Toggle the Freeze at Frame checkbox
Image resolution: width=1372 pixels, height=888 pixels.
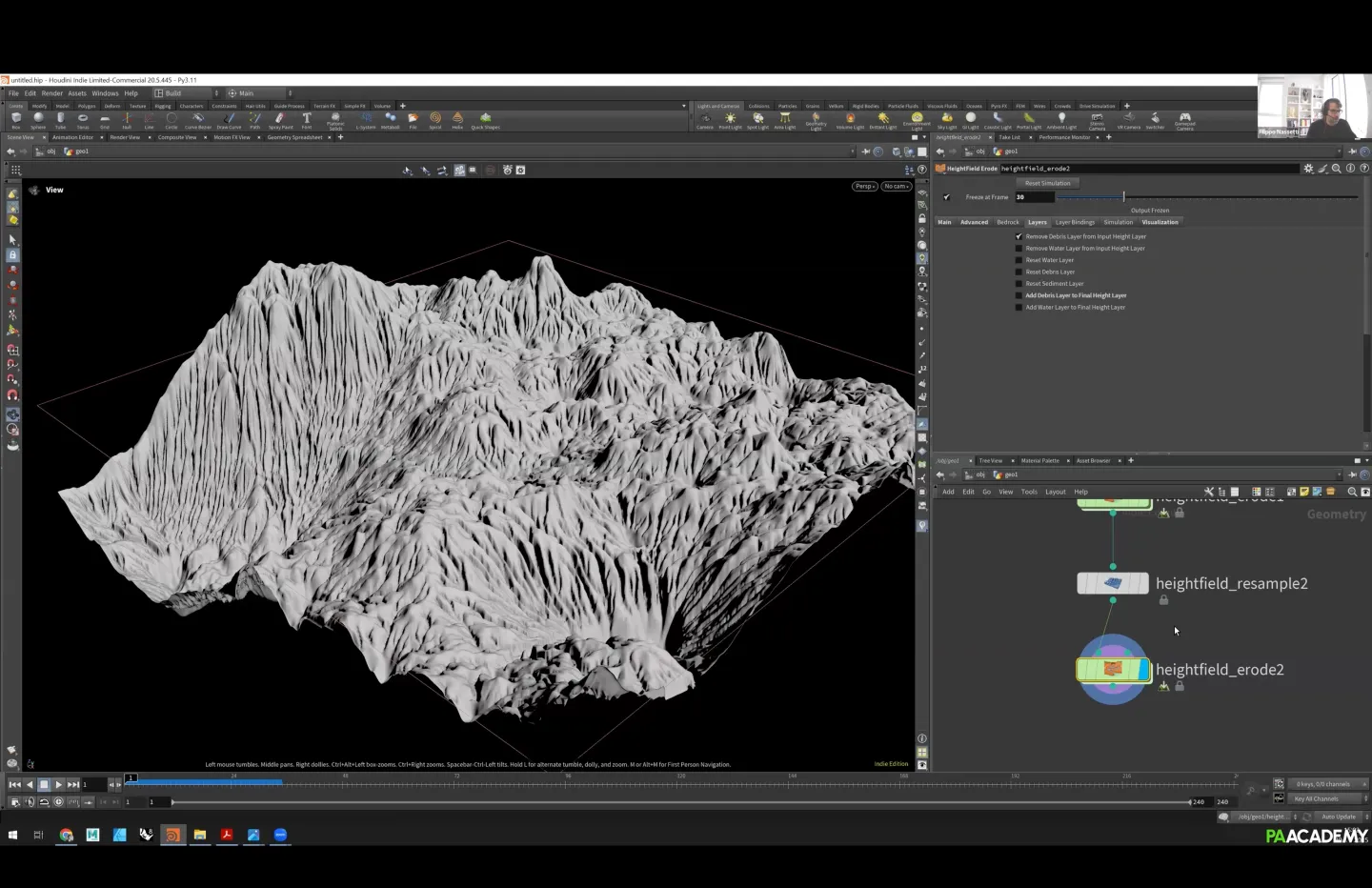click(x=947, y=197)
